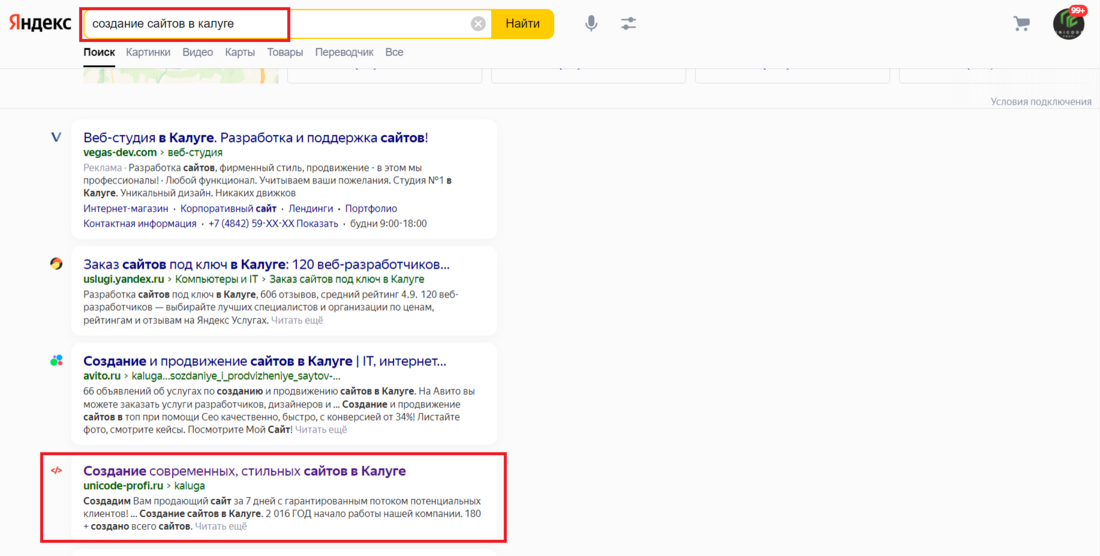
Task: Click the Компьютеры и IT breadcrumb
Action: point(216,279)
